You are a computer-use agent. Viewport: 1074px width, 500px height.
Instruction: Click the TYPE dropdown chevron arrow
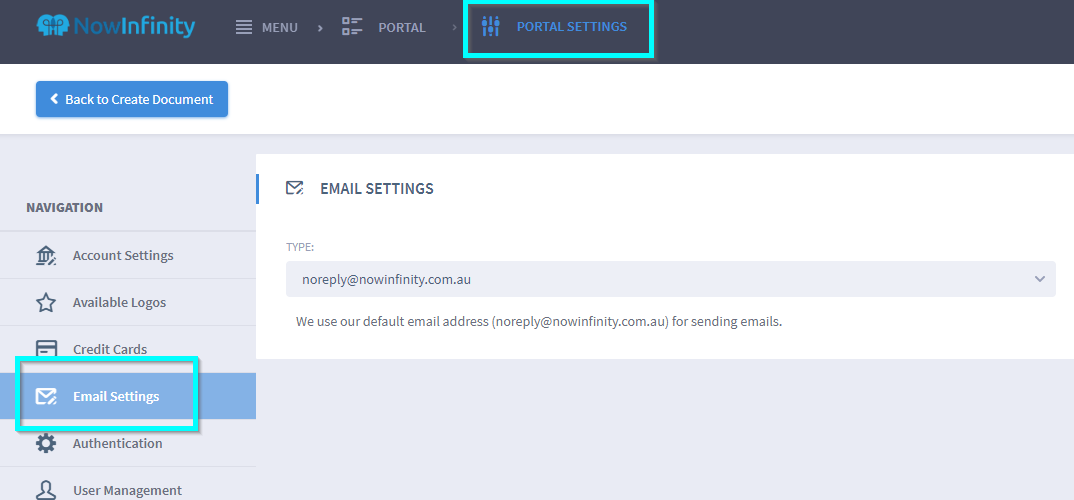(x=1040, y=279)
